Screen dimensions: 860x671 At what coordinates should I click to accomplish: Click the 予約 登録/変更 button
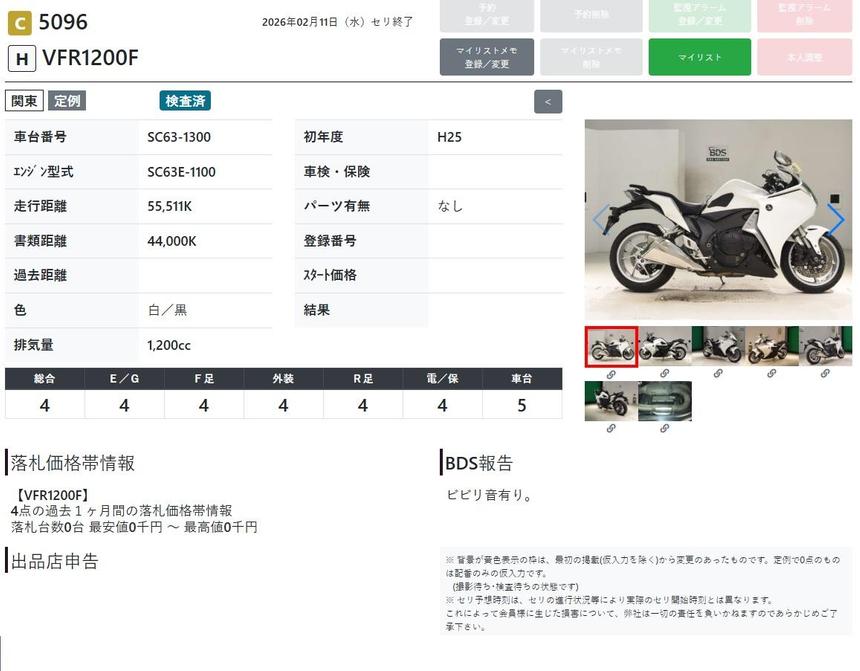pos(487,15)
